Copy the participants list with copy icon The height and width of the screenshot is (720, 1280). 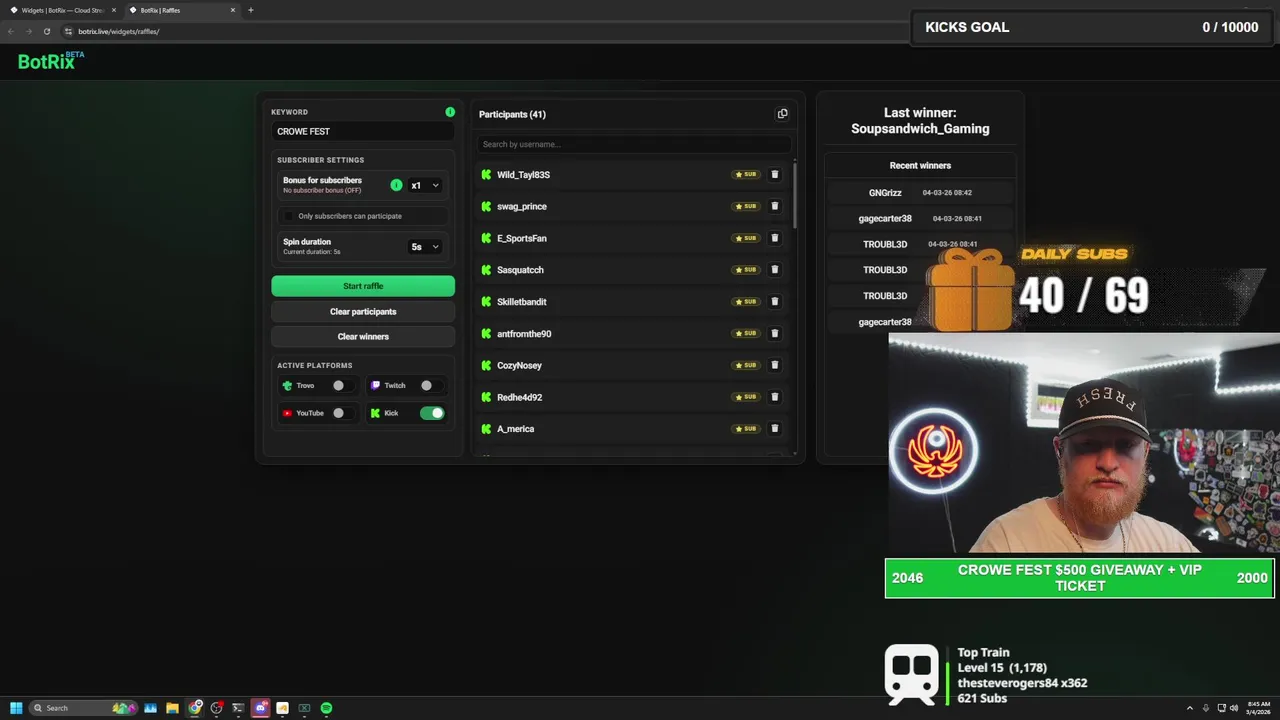point(782,114)
